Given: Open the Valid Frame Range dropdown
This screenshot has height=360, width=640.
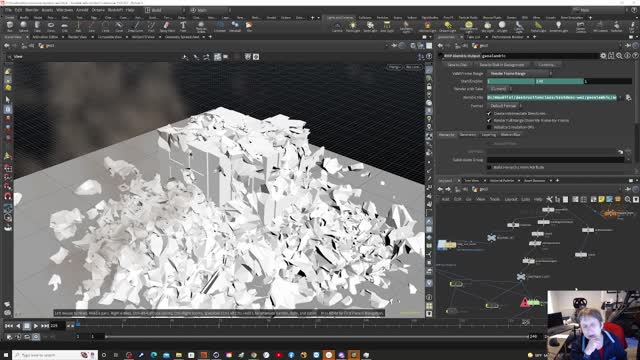Looking at the screenshot, I should point(520,73).
